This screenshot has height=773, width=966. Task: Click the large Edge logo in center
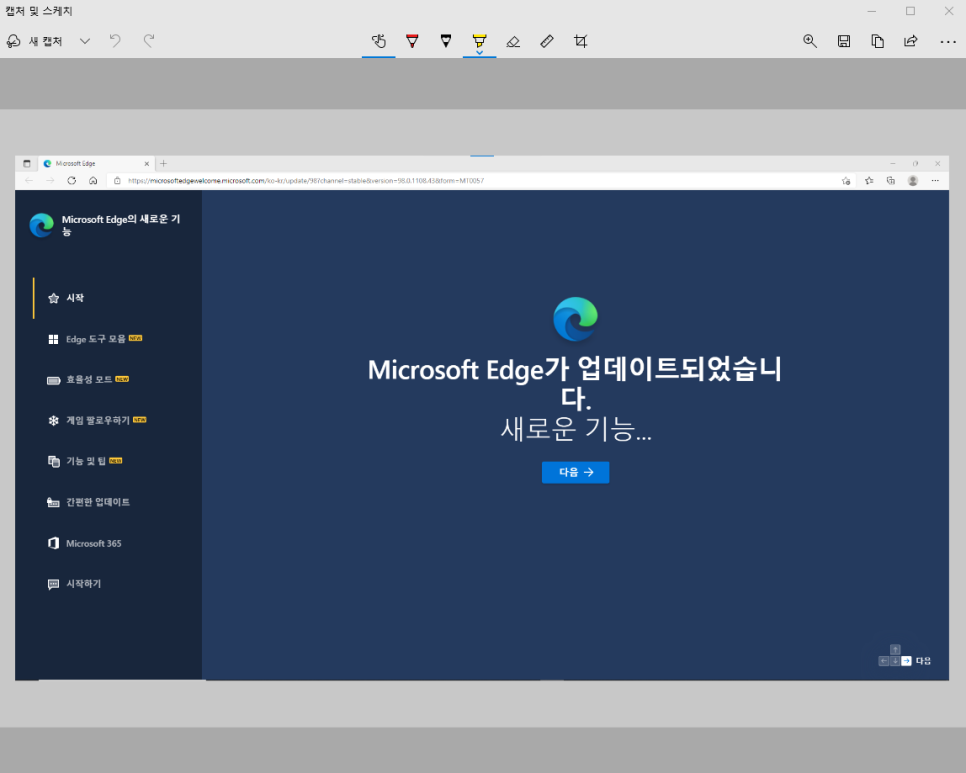click(x=575, y=319)
